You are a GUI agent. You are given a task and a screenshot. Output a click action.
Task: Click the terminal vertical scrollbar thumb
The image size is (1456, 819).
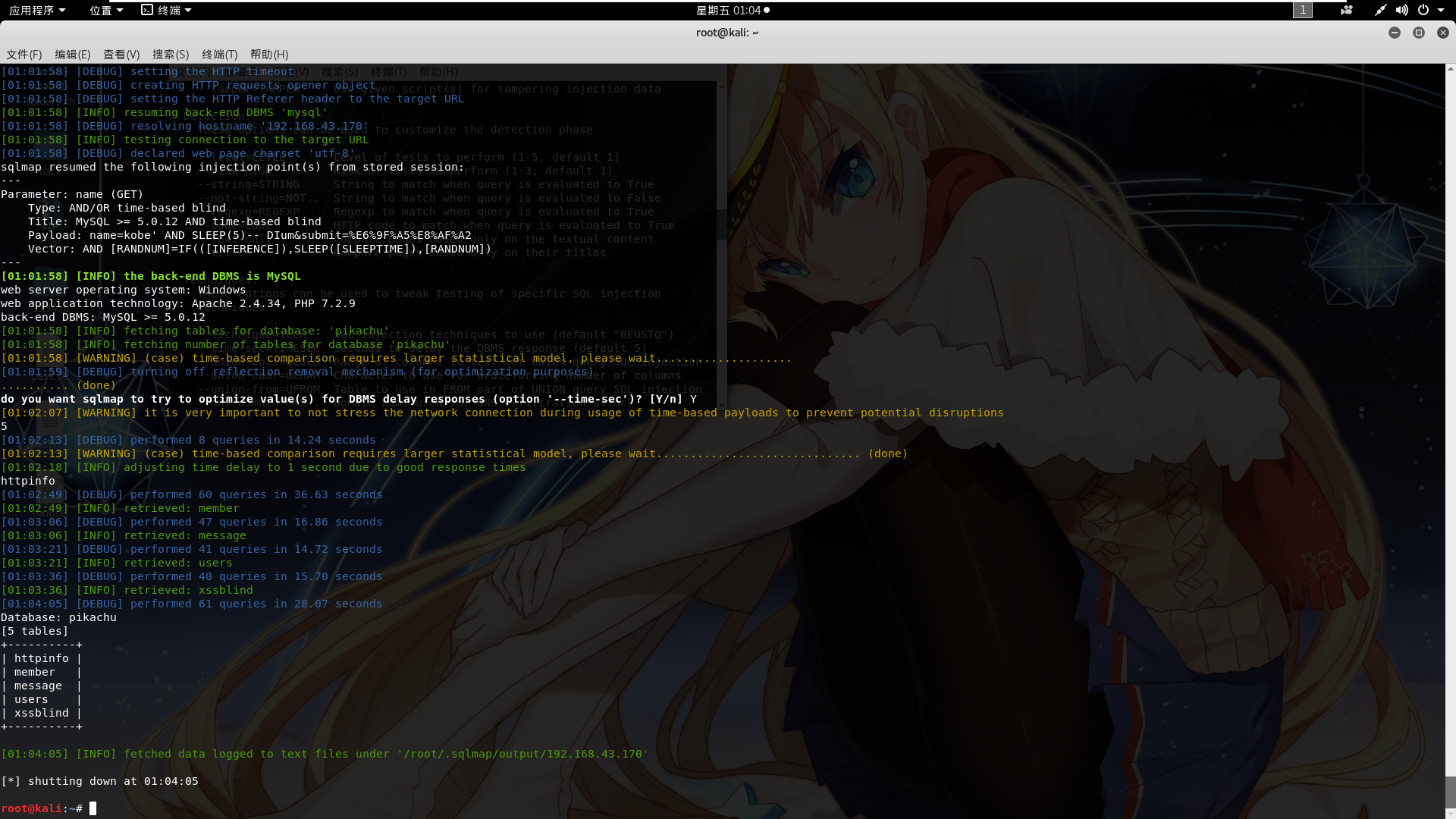(x=1450, y=793)
